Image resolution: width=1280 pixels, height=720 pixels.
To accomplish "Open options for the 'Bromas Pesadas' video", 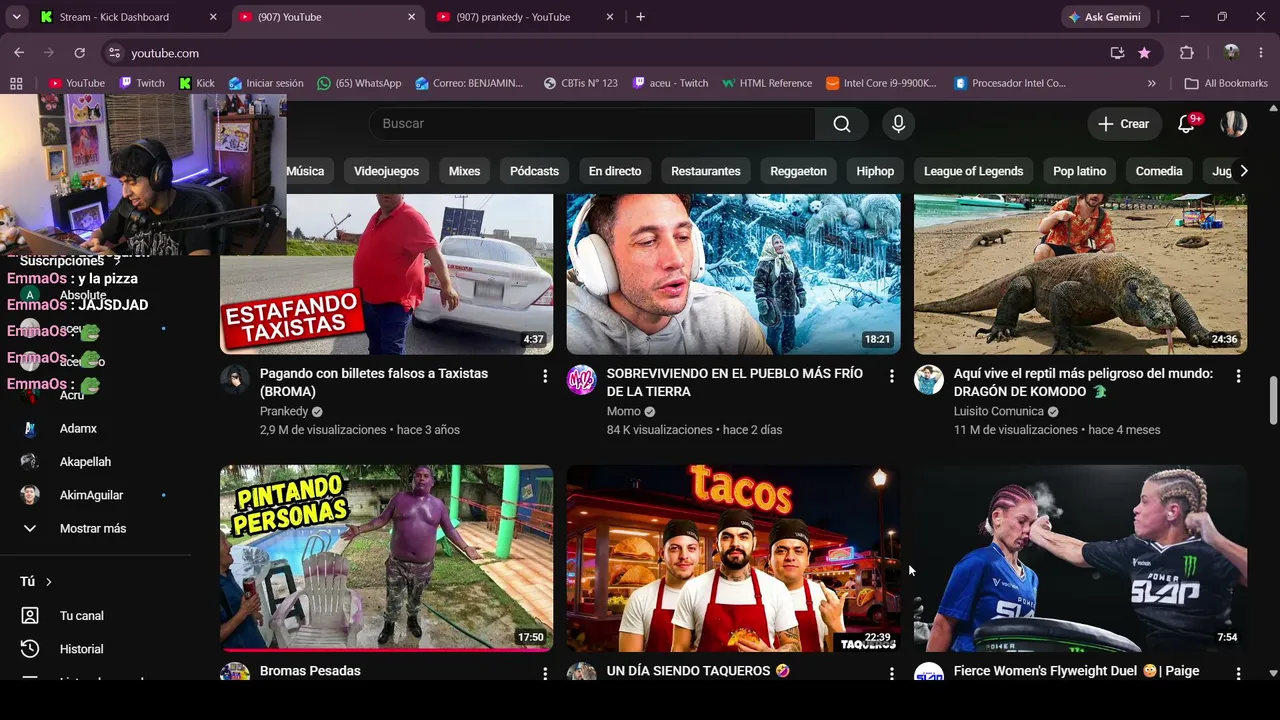I will 545,674.
